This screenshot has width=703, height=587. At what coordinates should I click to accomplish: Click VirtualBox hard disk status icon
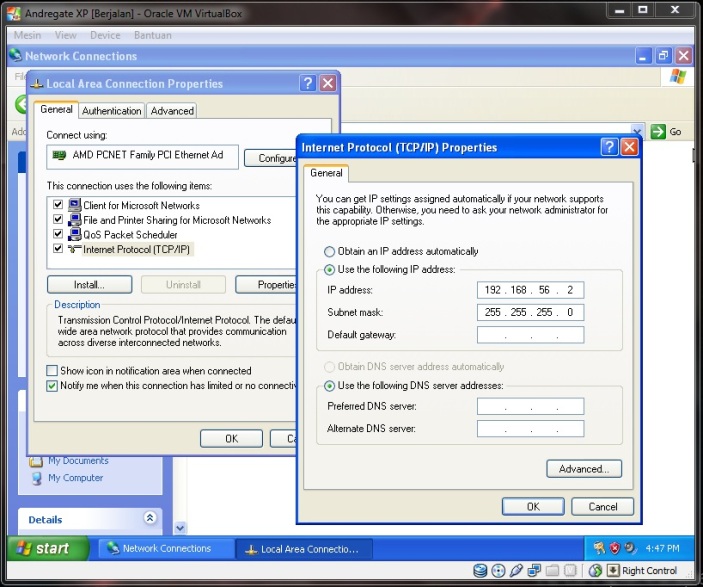480,570
